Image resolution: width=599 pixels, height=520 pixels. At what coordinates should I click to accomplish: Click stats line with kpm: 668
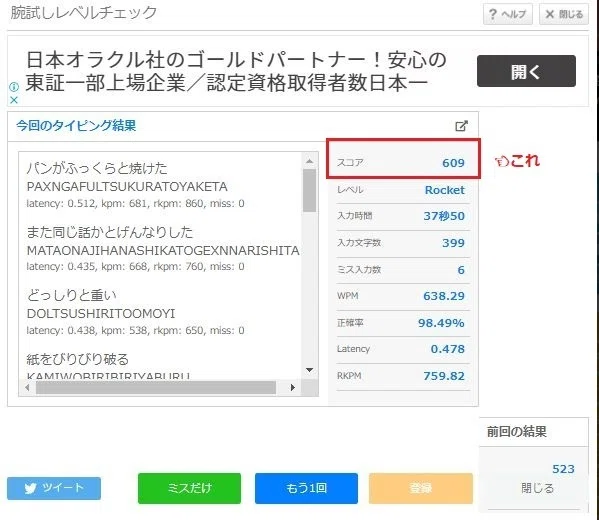tap(135, 266)
